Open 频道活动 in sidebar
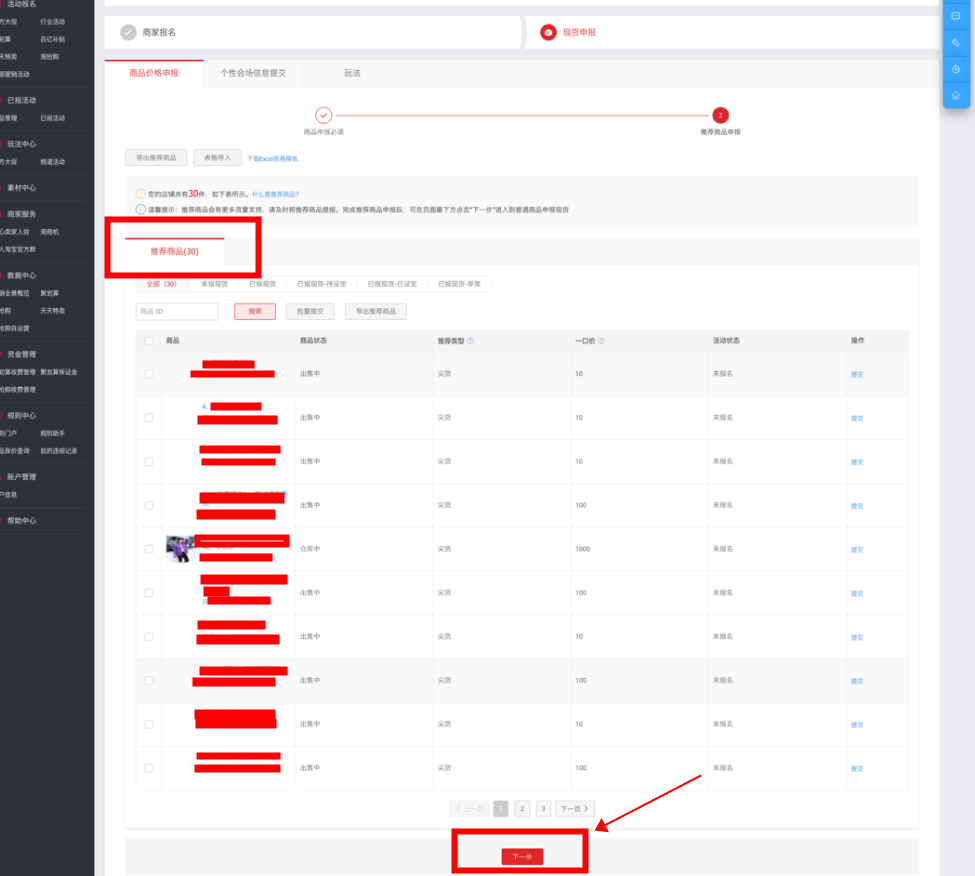The image size is (975, 876). pos(53,162)
